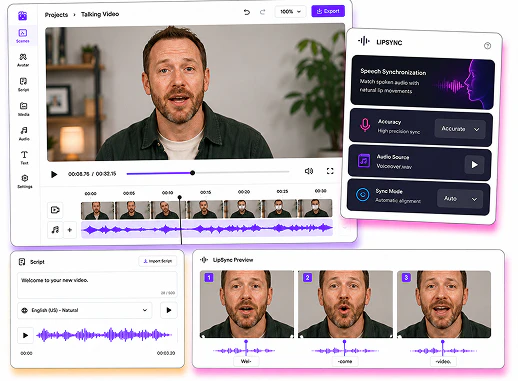Click the LipSync waveform header icon

pos(364,41)
